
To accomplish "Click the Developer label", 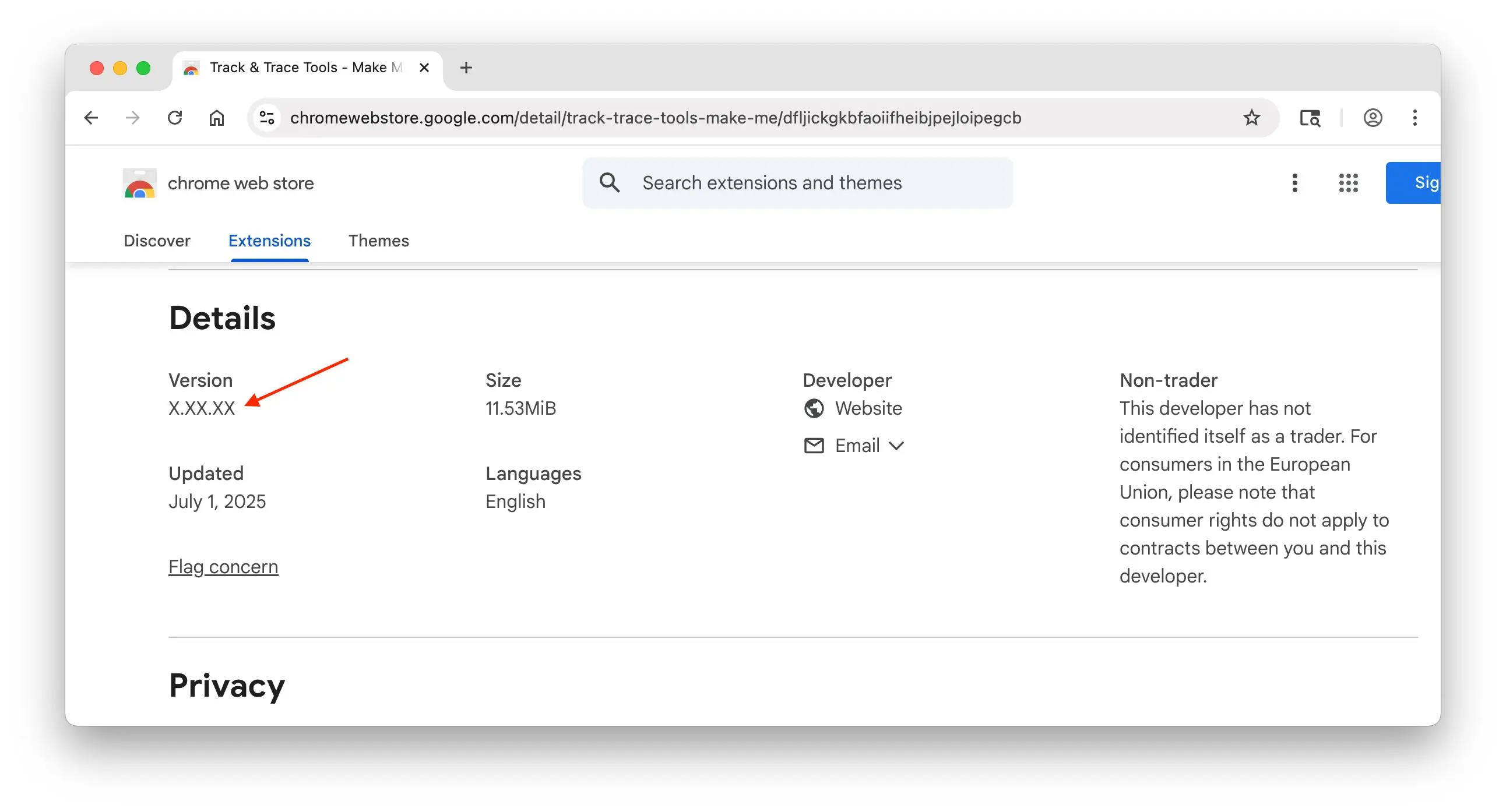I will [847, 380].
